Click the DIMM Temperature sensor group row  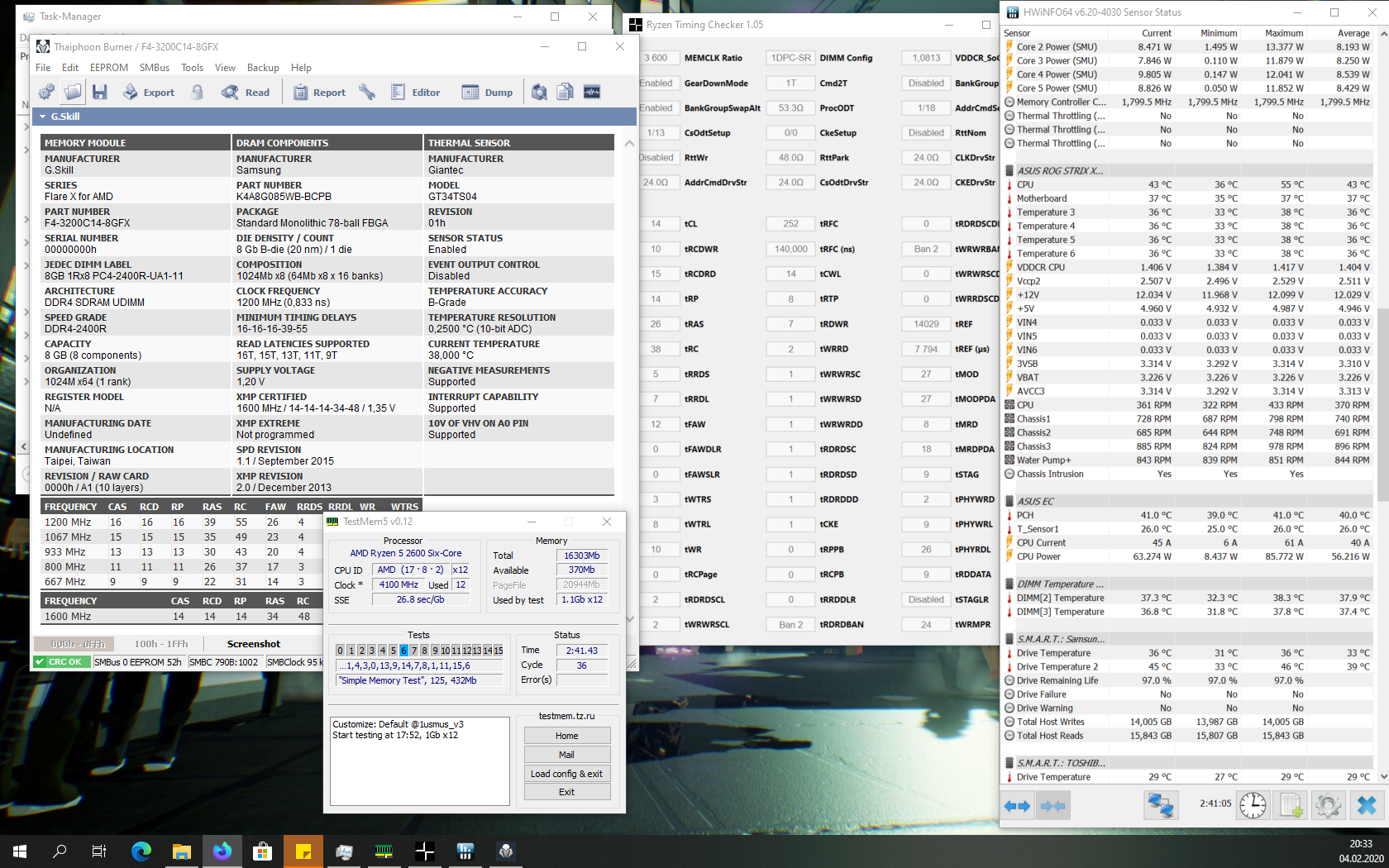[x=1189, y=584]
